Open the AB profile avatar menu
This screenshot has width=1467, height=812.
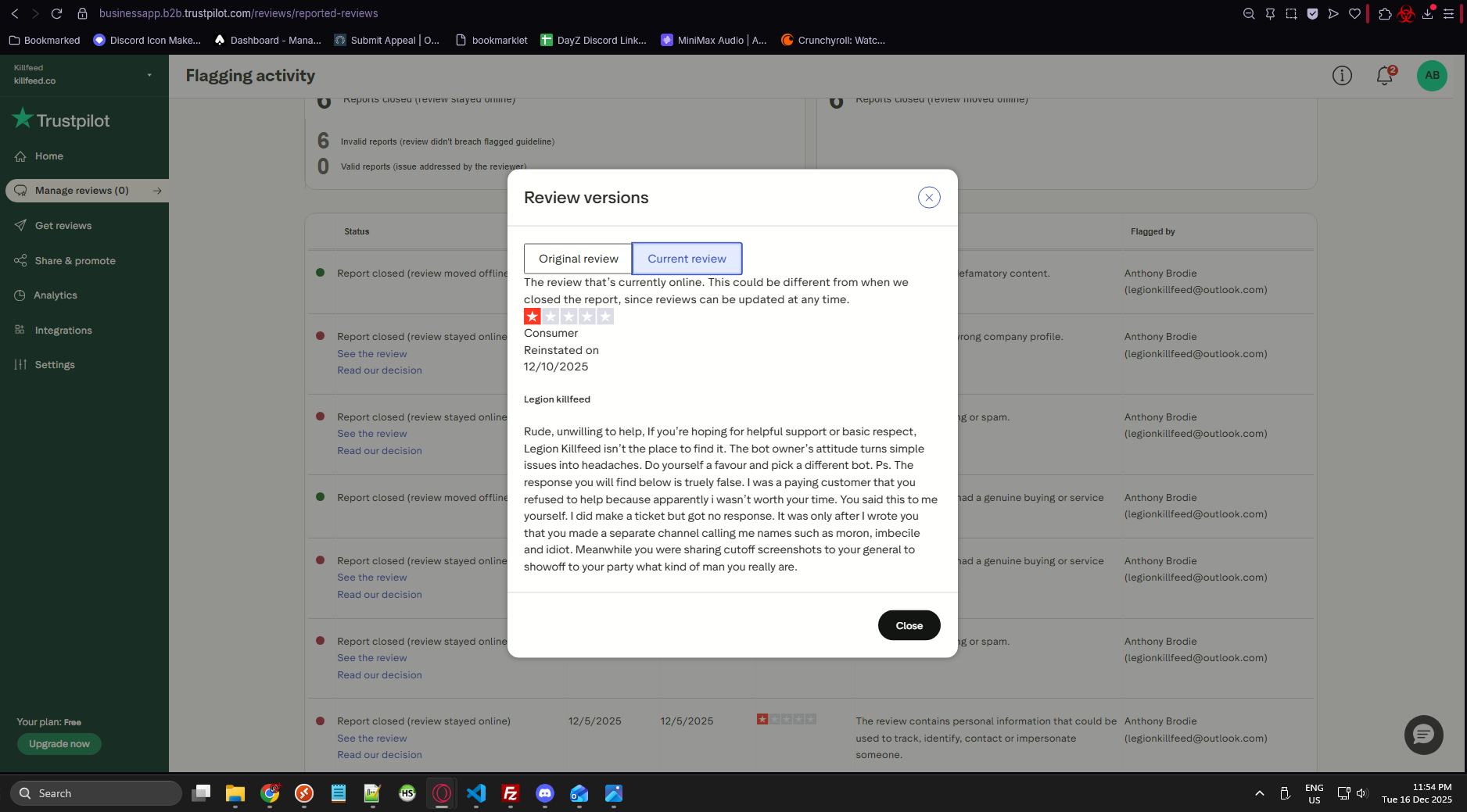[x=1432, y=76]
